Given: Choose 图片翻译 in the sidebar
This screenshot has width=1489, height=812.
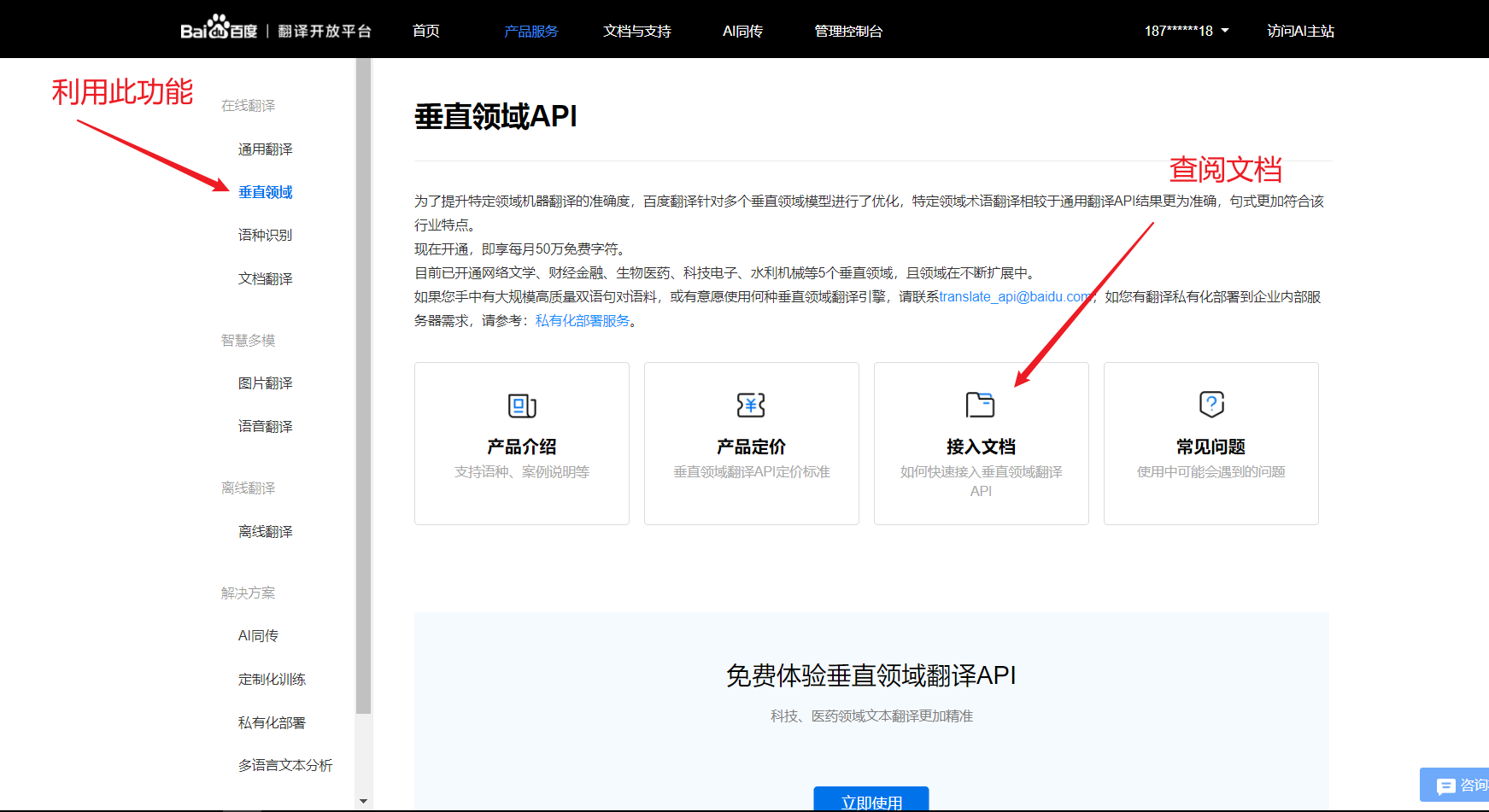Looking at the screenshot, I should tap(265, 383).
